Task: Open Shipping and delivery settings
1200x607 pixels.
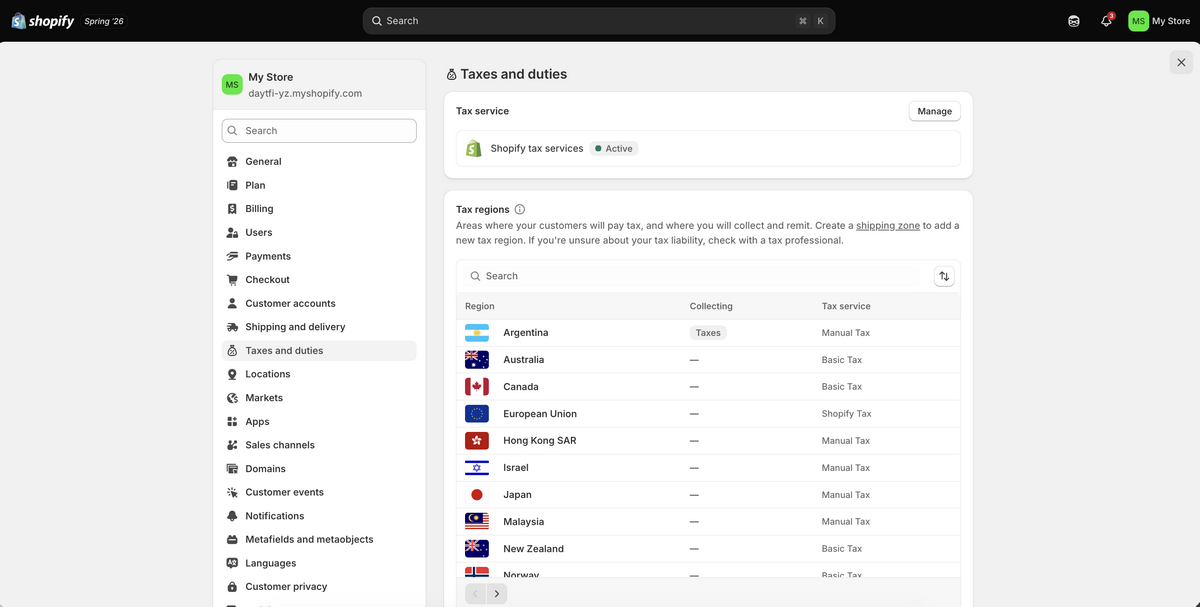Action: (x=319, y=327)
